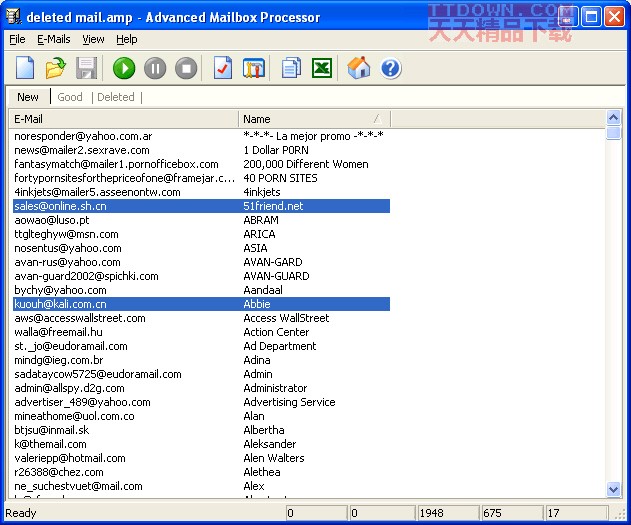The height and width of the screenshot is (525, 631).
Task: Select the ttglteghyw@msn.com row
Action: (x=201, y=234)
